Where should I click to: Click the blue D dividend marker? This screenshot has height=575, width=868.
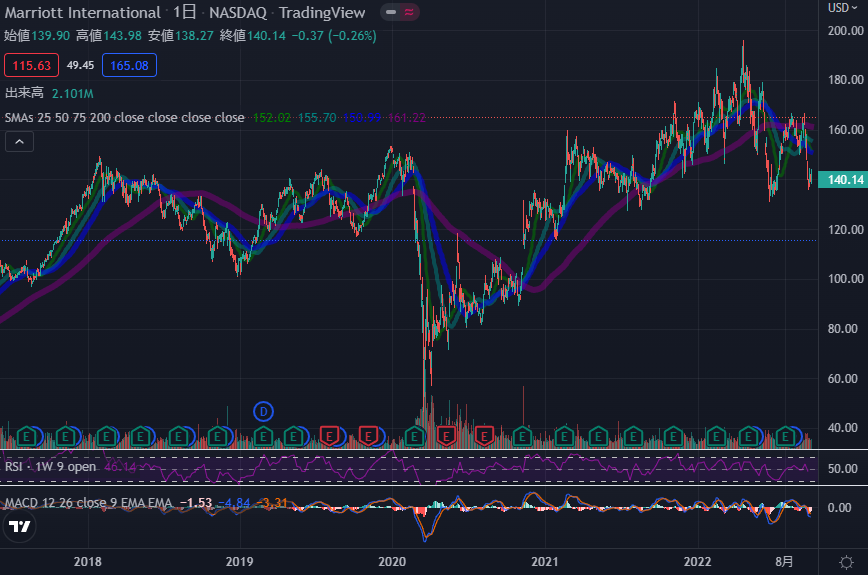(264, 412)
